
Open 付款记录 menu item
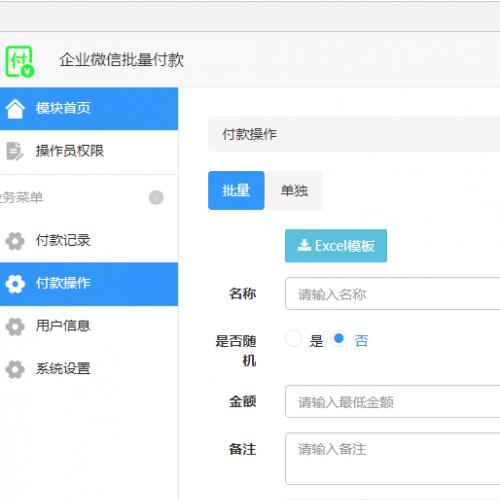(x=89, y=241)
